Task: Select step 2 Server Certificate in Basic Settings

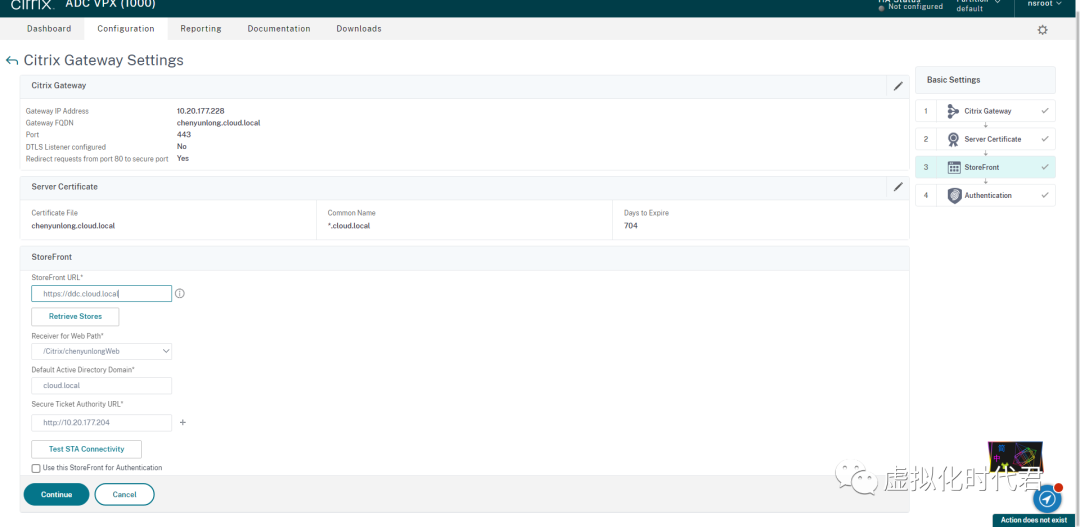Action: click(x=985, y=139)
